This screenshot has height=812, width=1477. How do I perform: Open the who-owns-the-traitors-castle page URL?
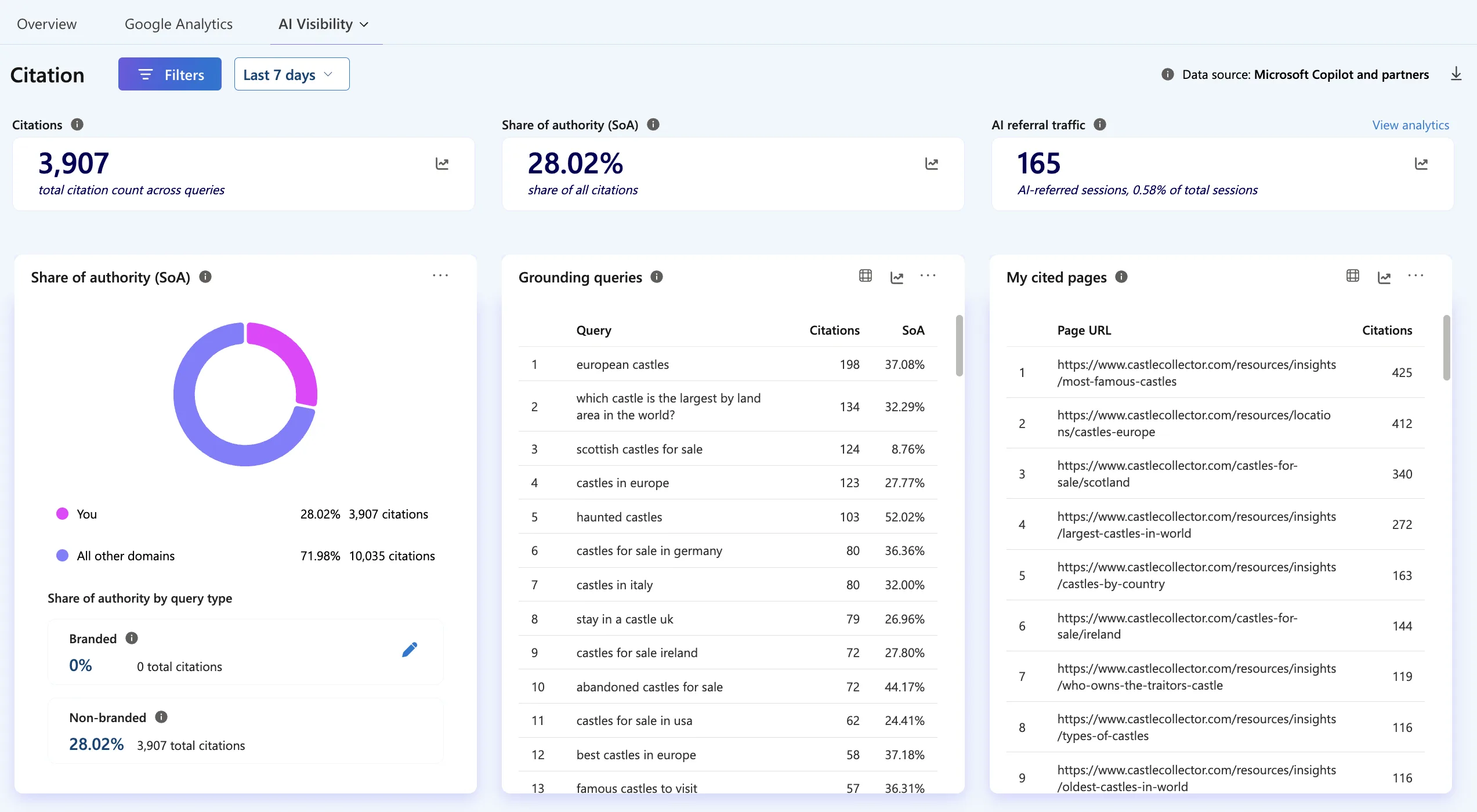[x=1196, y=677]
